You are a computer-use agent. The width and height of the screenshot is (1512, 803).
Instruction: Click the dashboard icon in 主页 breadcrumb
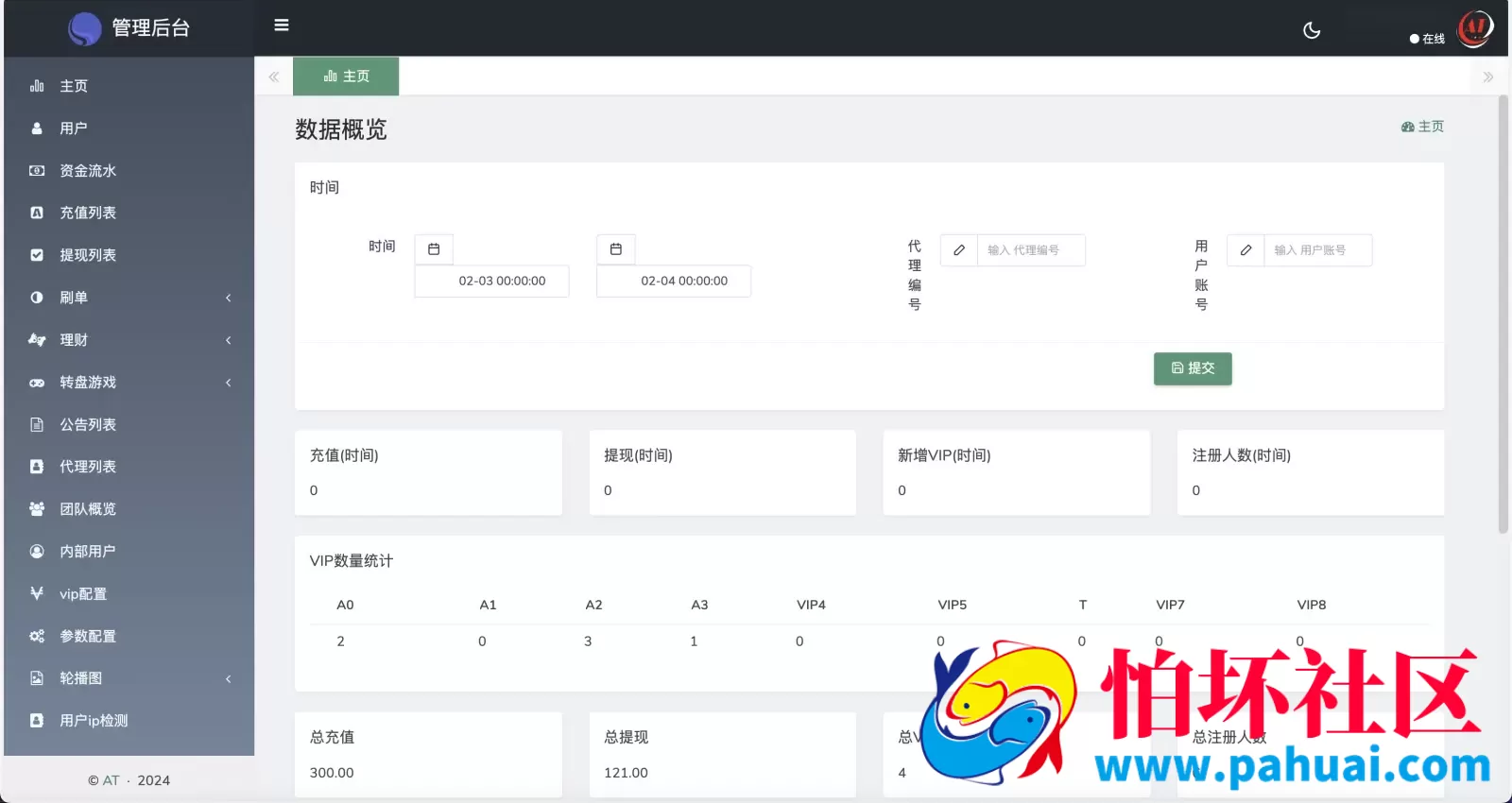[1408, 127]
